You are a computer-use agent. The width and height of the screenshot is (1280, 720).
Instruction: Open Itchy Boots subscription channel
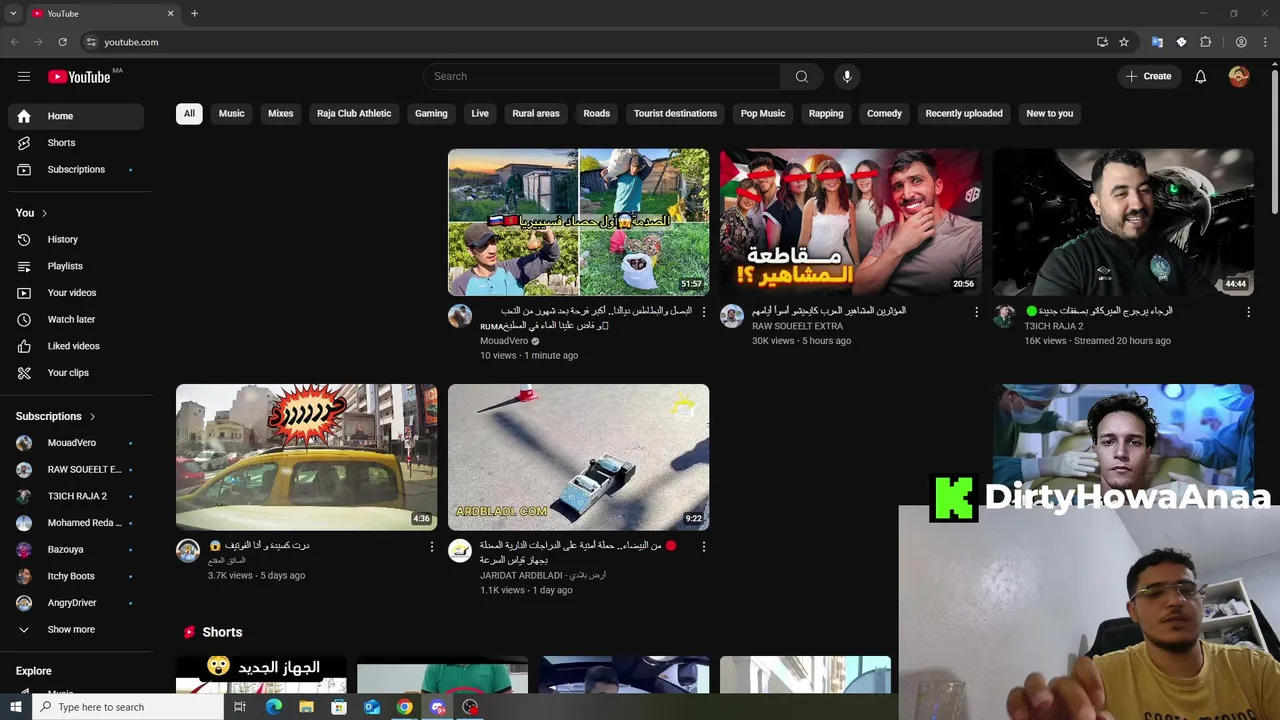(x=76, y=577)
